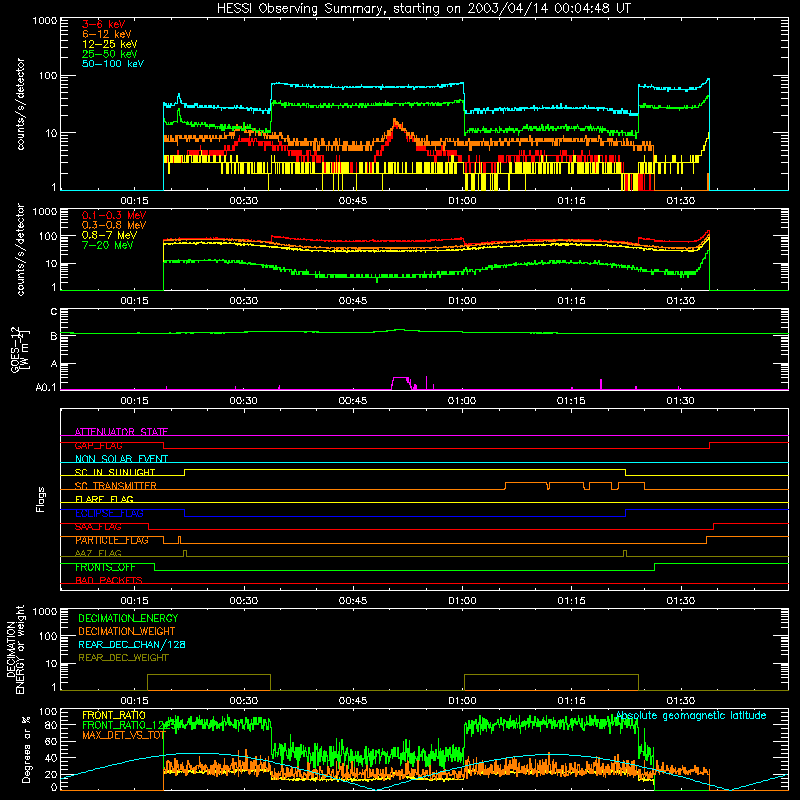Viewport: 800px width, 800px height.
Task: Select the BAD_PACKETS flag label
Action: pyautogui.click(x=109, y=580)
